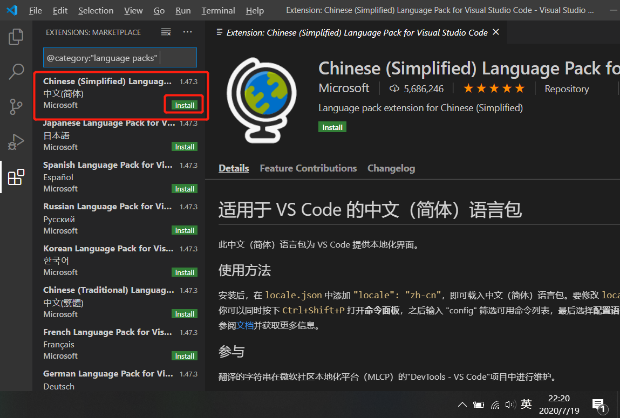Open the Source Control view
The height and width of the screenshot is (419, 620).
click(16, 107)
